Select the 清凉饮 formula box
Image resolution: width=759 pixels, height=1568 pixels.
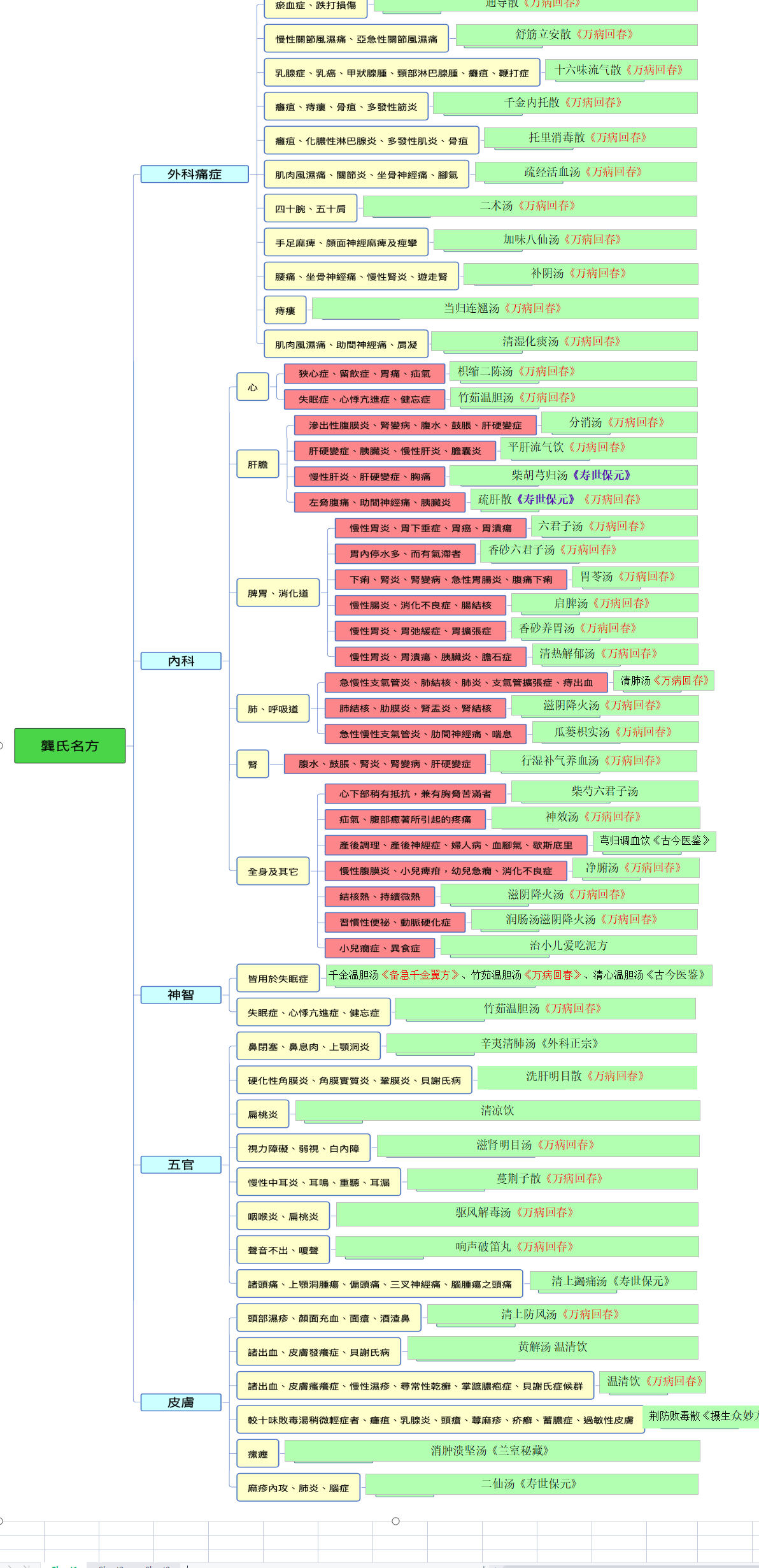(x=497, y=1111)
